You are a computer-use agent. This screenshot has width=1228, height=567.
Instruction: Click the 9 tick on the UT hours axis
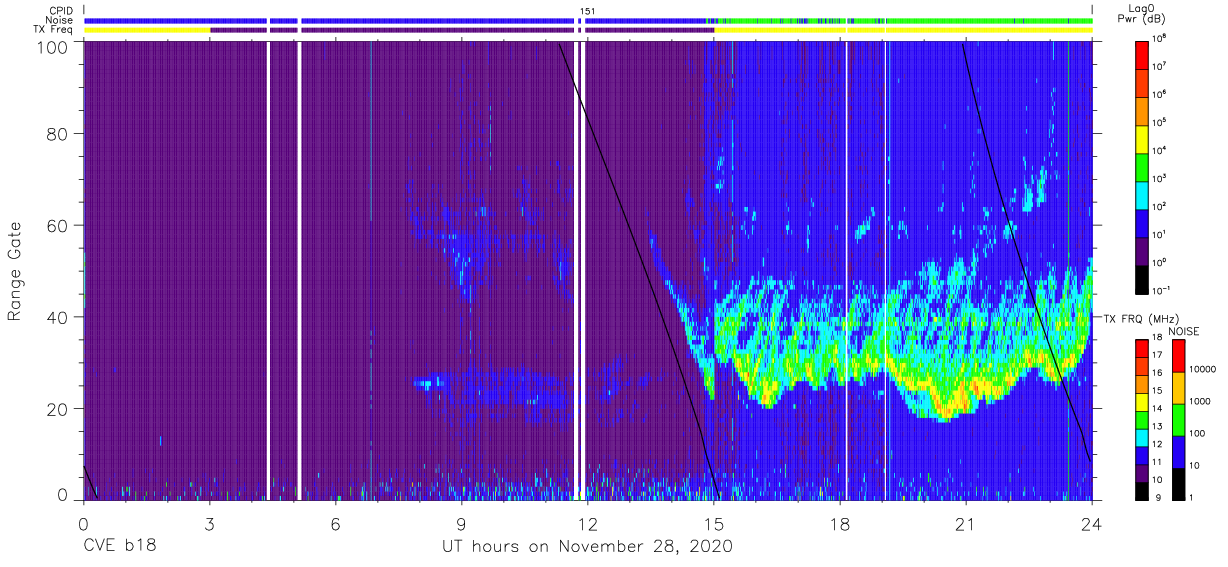click(462, 523)
